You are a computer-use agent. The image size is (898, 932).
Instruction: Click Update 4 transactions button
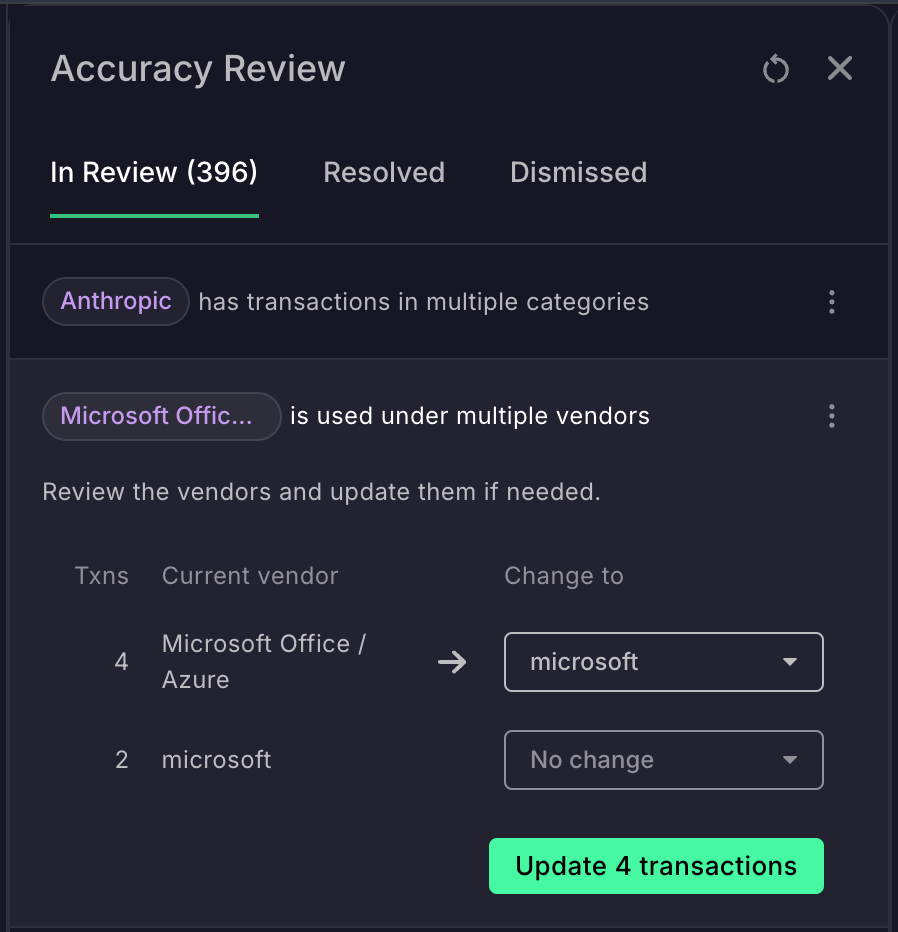pos(656,866)
